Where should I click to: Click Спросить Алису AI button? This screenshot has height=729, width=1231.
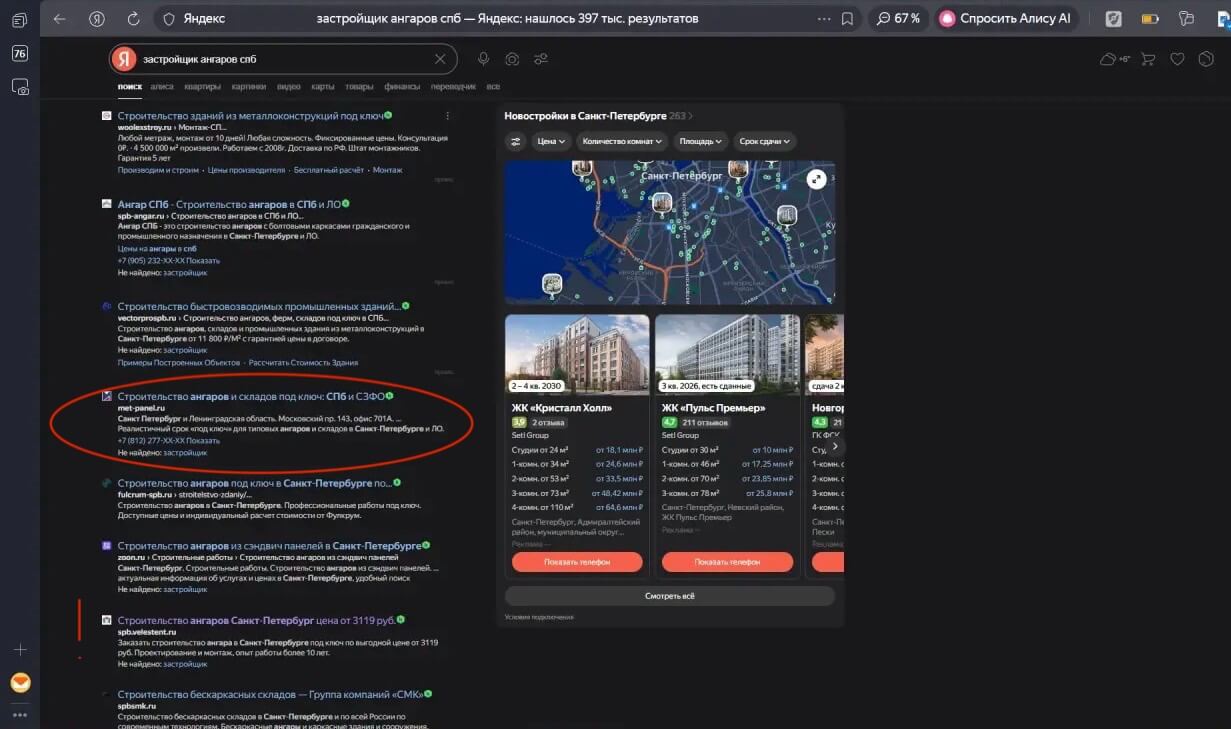coord(1006,19)
